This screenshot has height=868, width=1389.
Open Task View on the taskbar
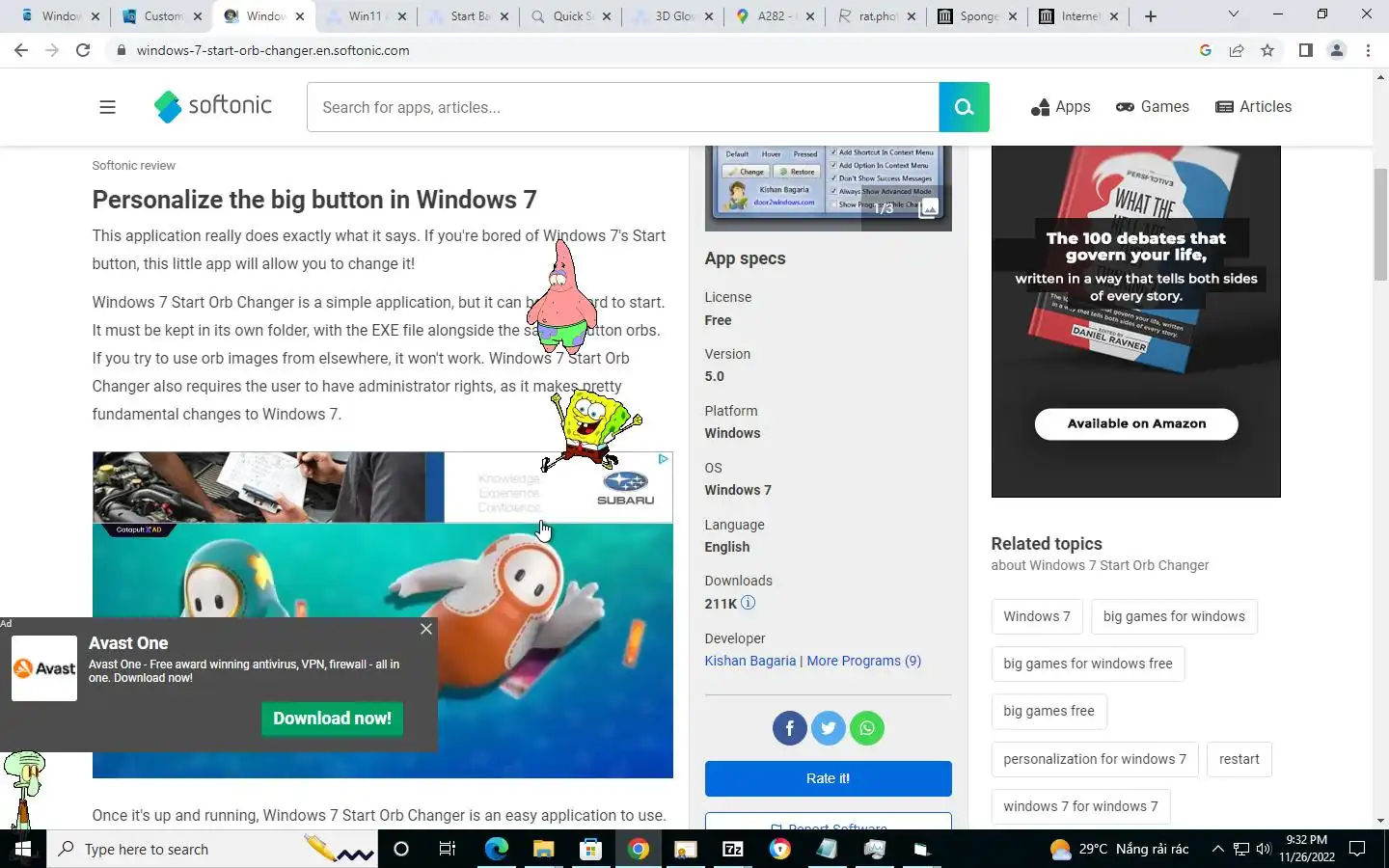448,849
